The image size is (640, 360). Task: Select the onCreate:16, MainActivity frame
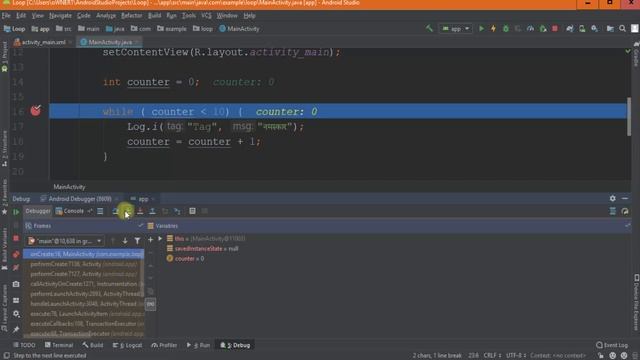click(x=83, y=254)
